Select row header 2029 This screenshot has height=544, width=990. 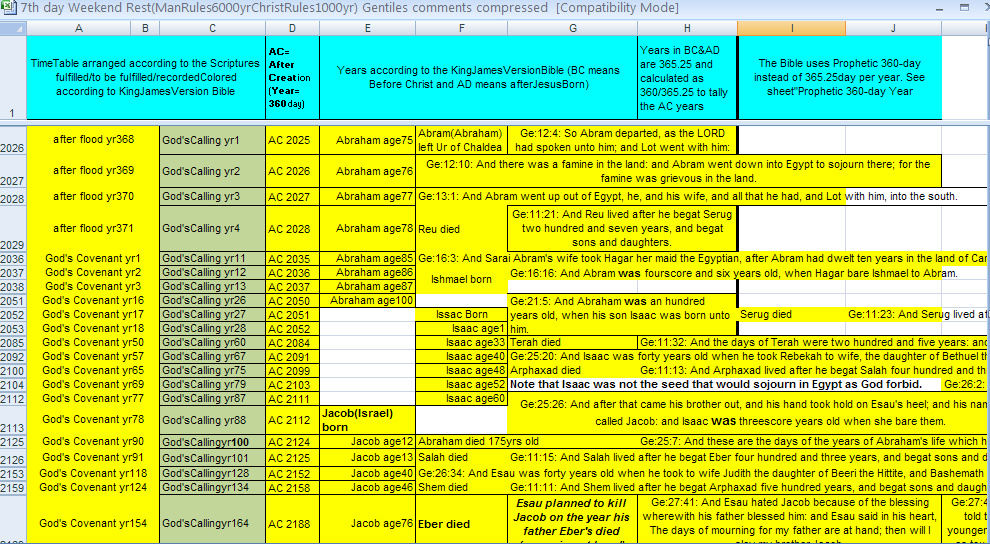click(x=13, y=228)
